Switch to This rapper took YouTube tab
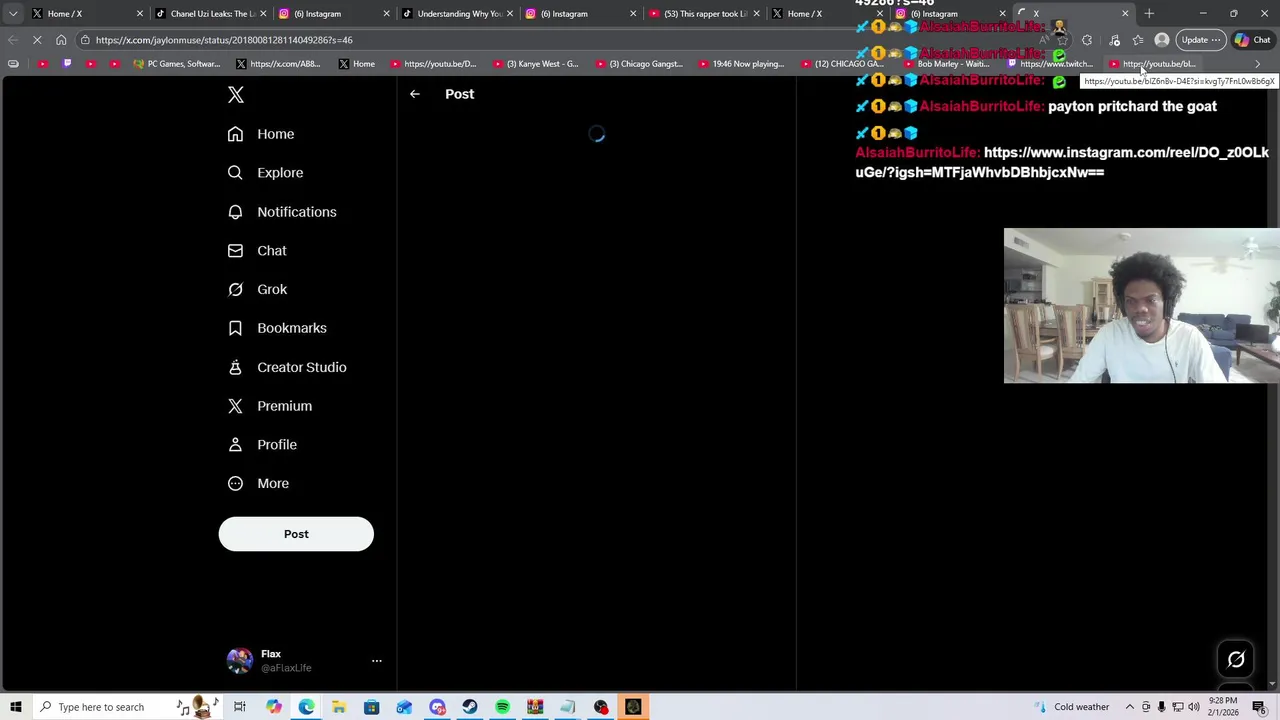 pyautogui.click(x=702, y=14)
